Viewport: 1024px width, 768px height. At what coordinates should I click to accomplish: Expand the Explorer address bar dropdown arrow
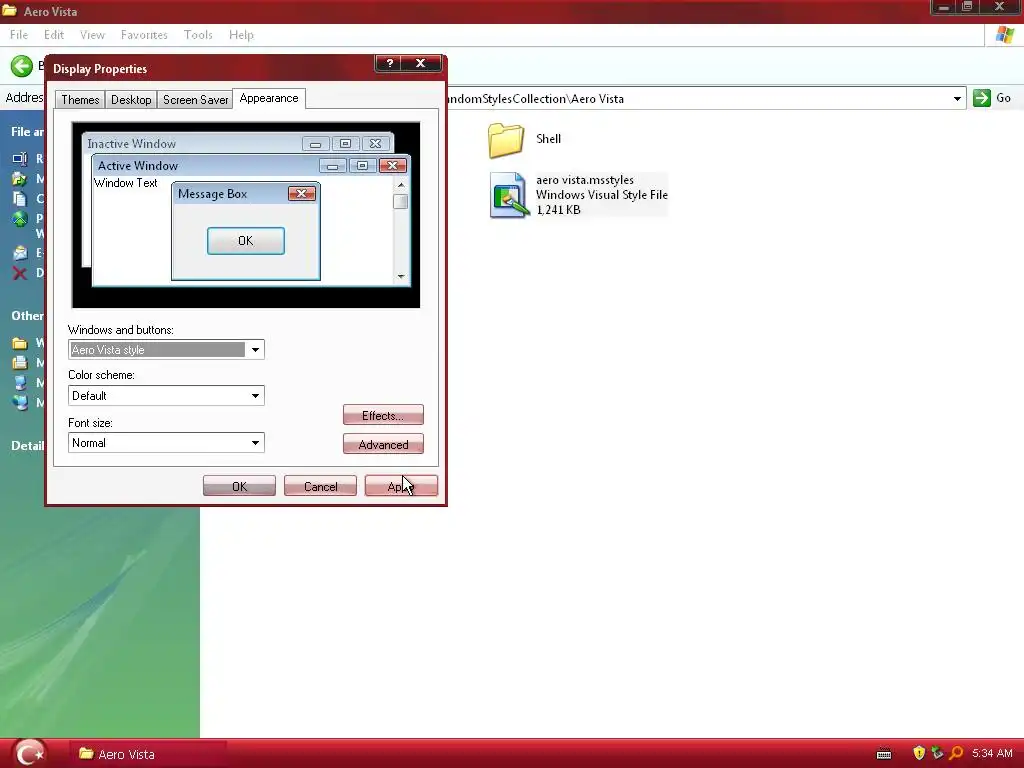pos(957,99)
